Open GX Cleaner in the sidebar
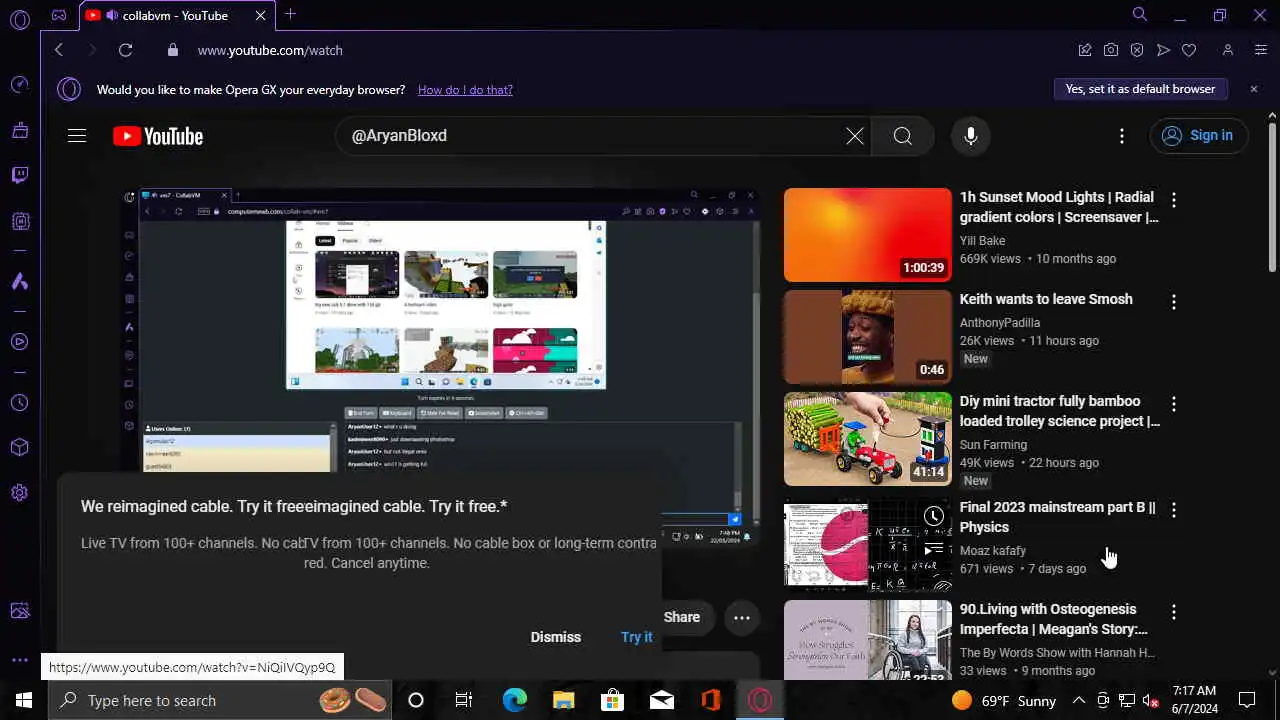This screenshot has height=720, width=1280. [x=20, y=130]
